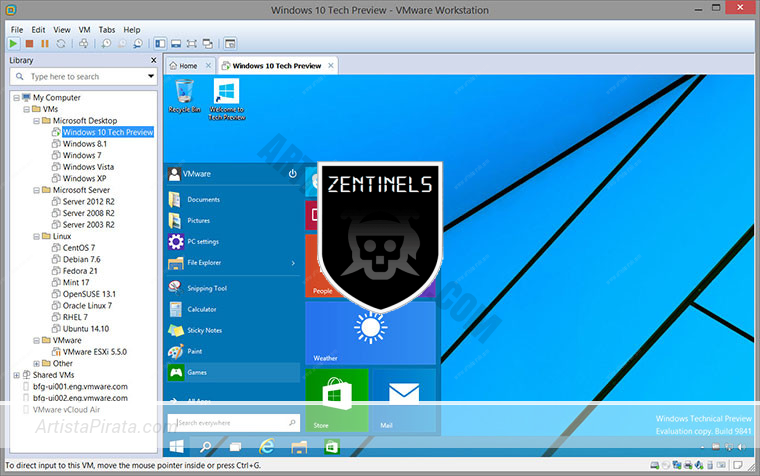Click the orange Stop VM toolbar icon
The height and width of the screenshot is (476, 760).
click(x=29, y=44)
